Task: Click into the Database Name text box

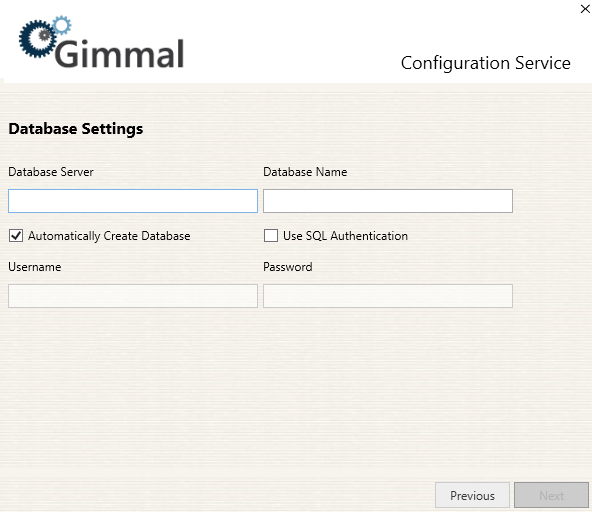Action: 388,201
